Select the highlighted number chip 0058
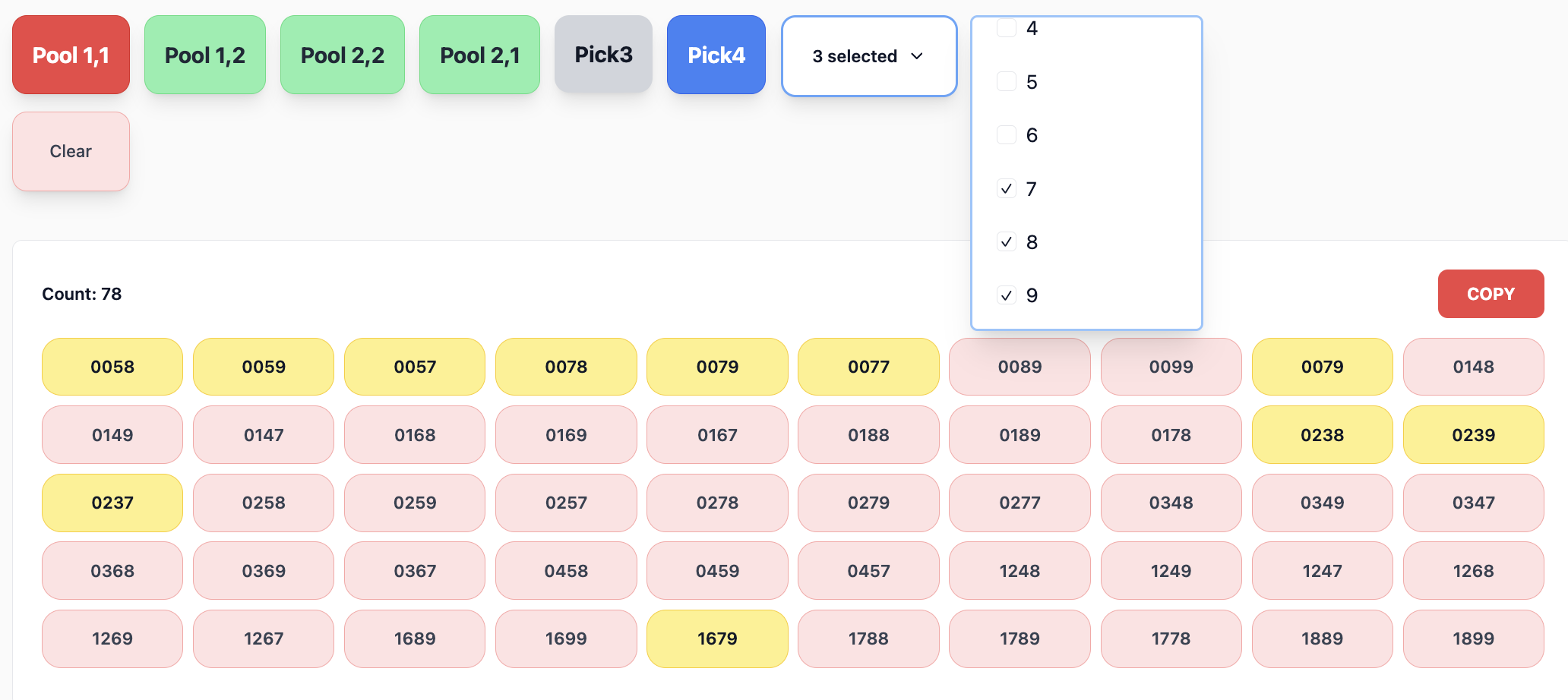Viewport: 1568px width, 700px height. [x=112, y=367]
